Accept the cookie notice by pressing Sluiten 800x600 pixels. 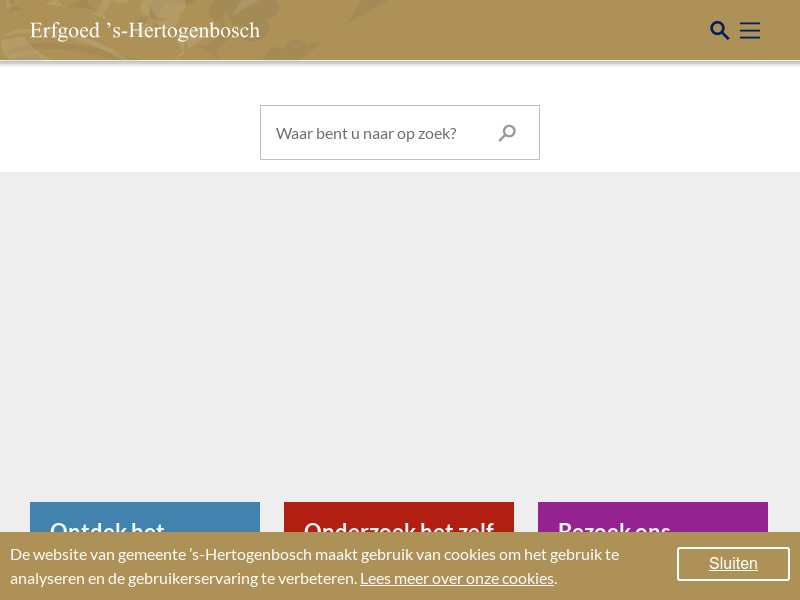[x=733, y=563]
